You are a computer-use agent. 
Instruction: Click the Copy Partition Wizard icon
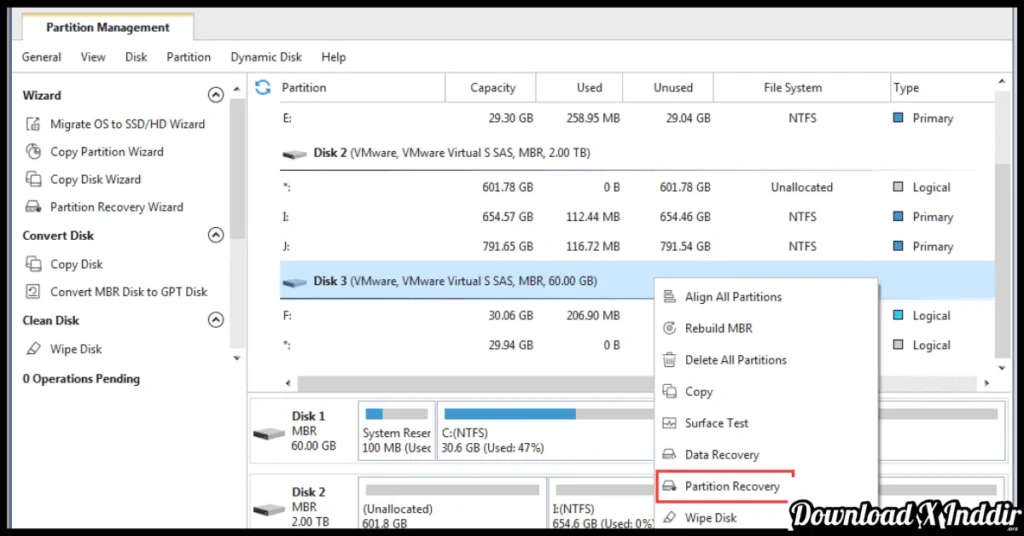coord(33,151)
